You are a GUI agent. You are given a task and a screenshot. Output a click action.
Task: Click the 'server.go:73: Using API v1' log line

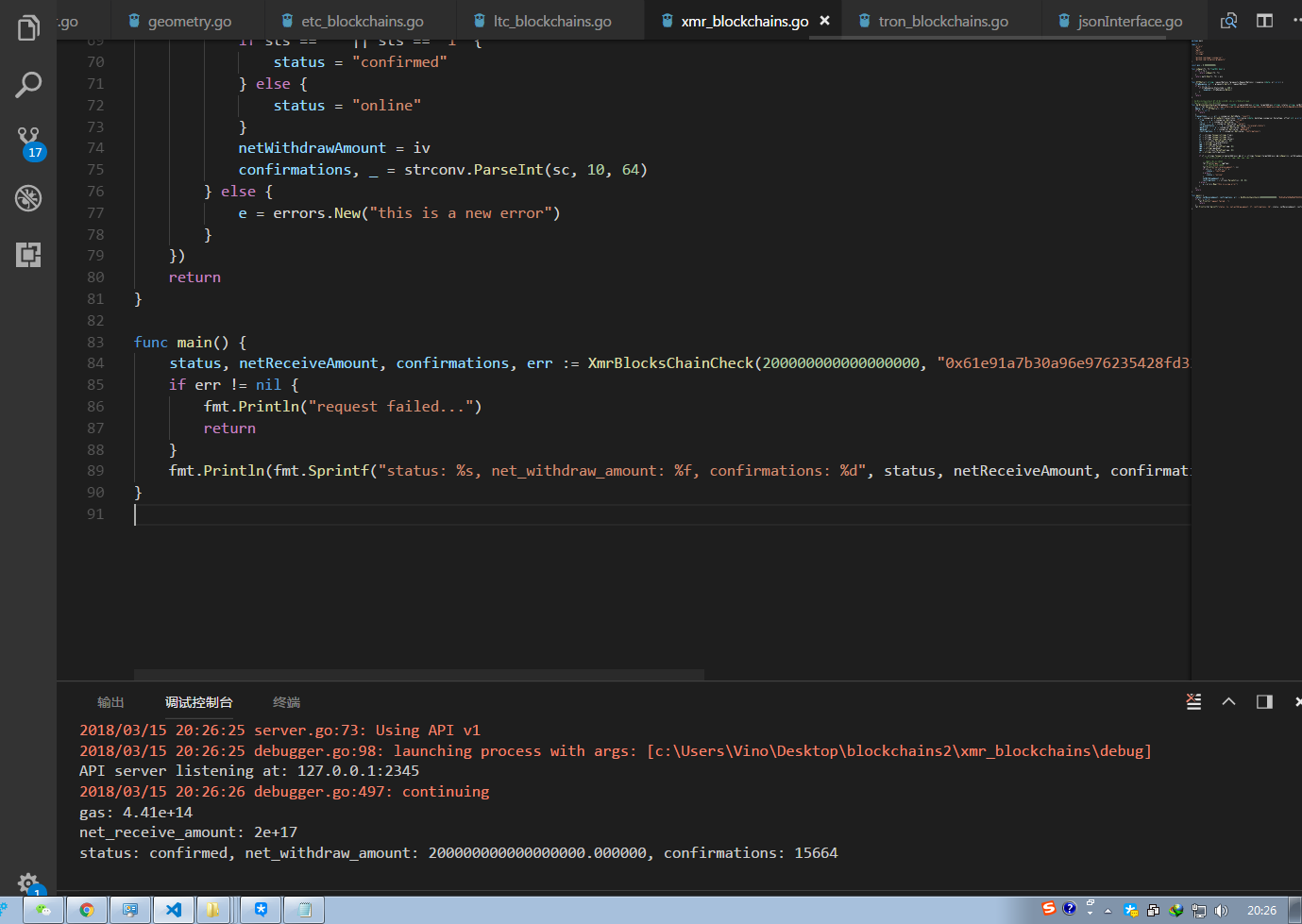tap(279, 731)
